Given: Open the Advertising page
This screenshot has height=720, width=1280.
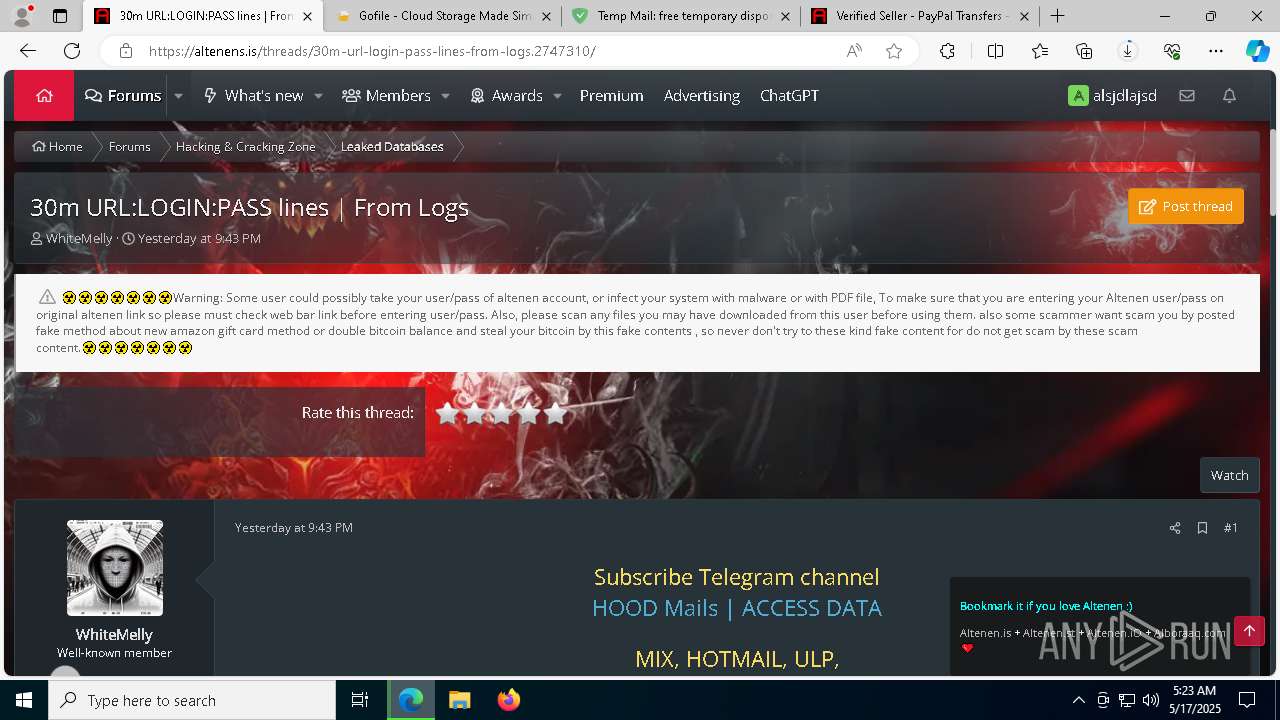Looking at the screenshot, I should tap(702, 96).
